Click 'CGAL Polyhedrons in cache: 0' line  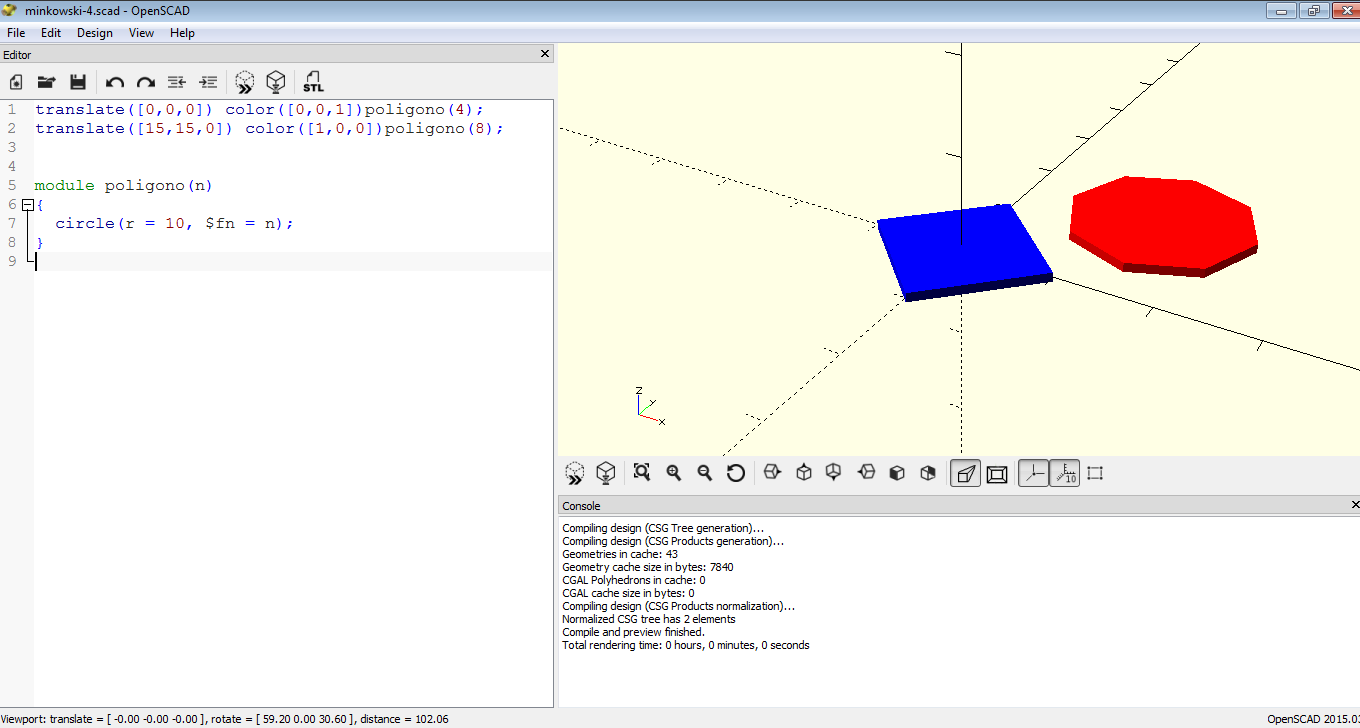[634, 580]
